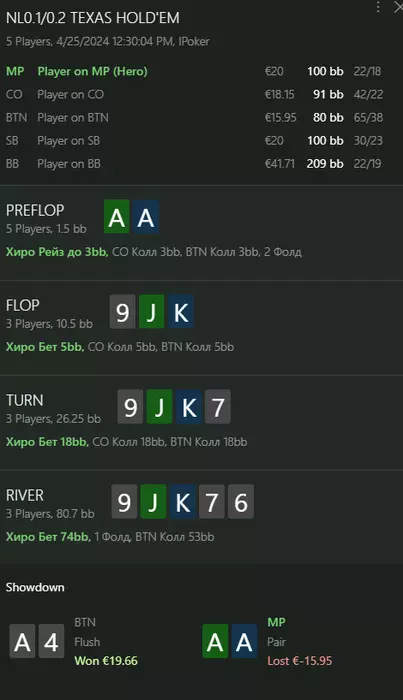Screen dimensions: 403x700
Task: Click the RIVER section heading
Action: (25, 495)
